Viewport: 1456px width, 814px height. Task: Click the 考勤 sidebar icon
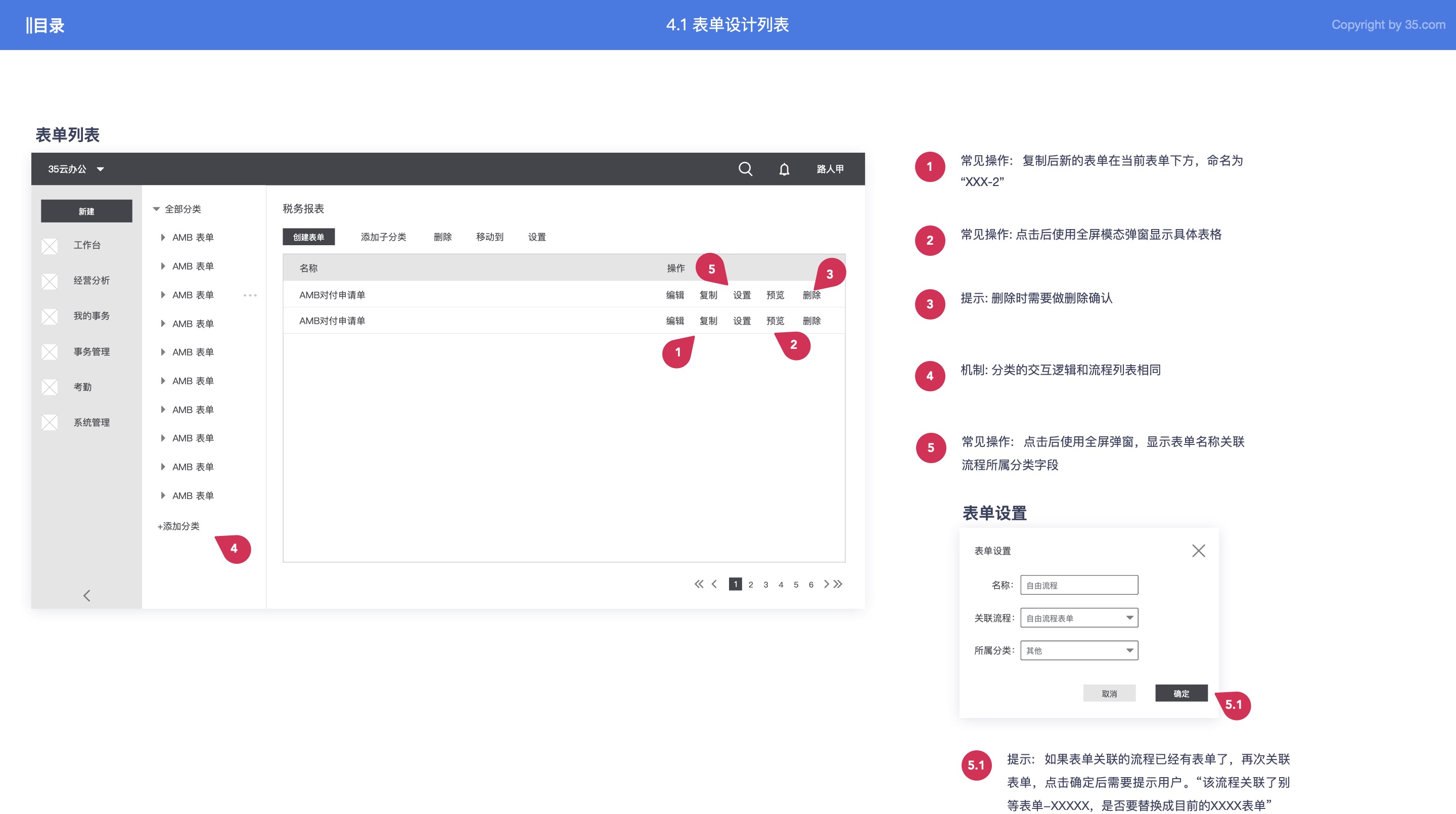[x=50, y=387]
